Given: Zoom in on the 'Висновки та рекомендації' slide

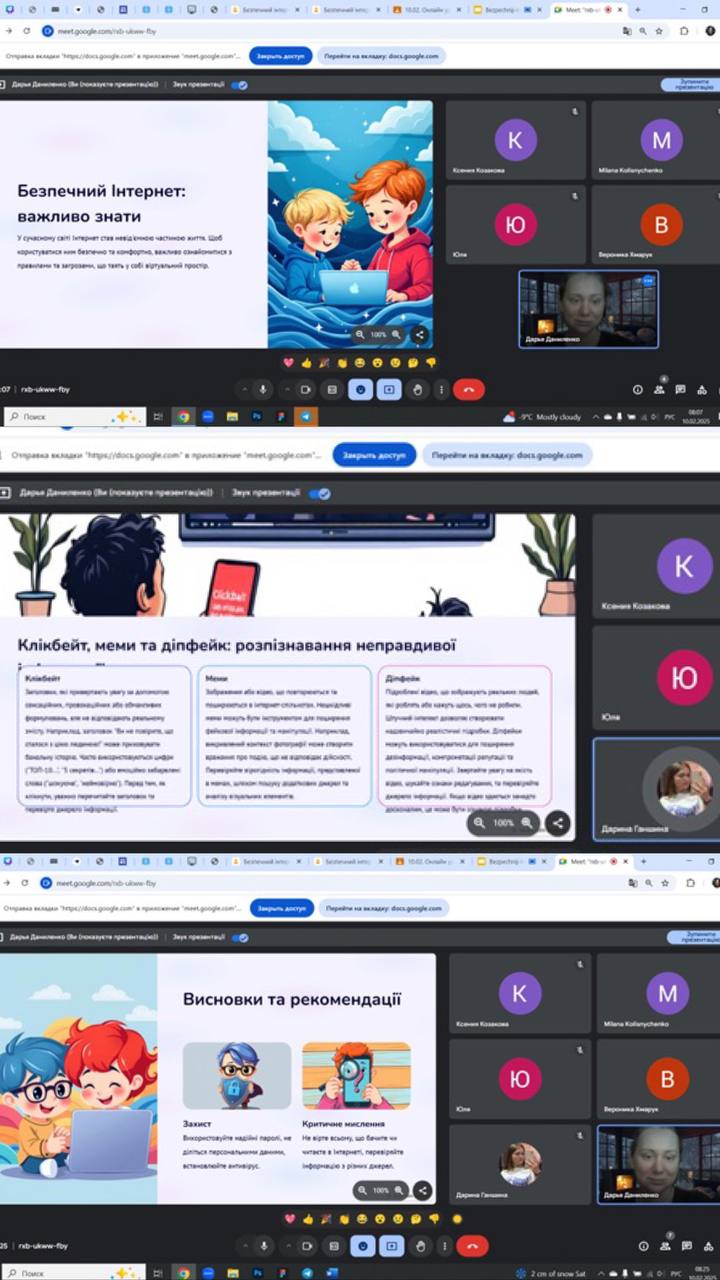Looking at the screenshot, I should (x=399, y=1190).
